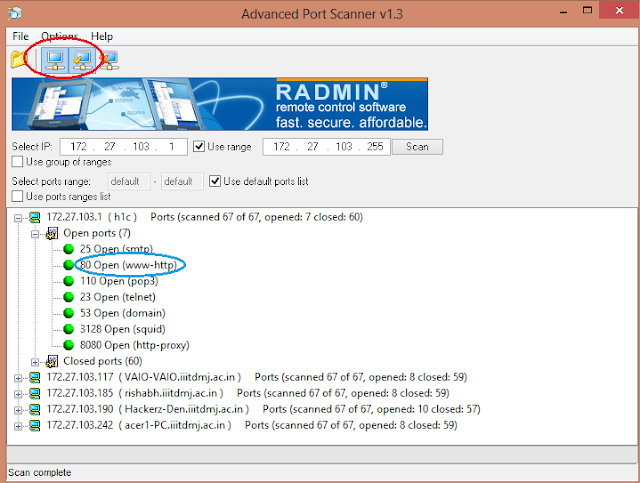Click the computer icon for 172.27.103.1
The height and width of the screenshot is (483, 640).
35,218
